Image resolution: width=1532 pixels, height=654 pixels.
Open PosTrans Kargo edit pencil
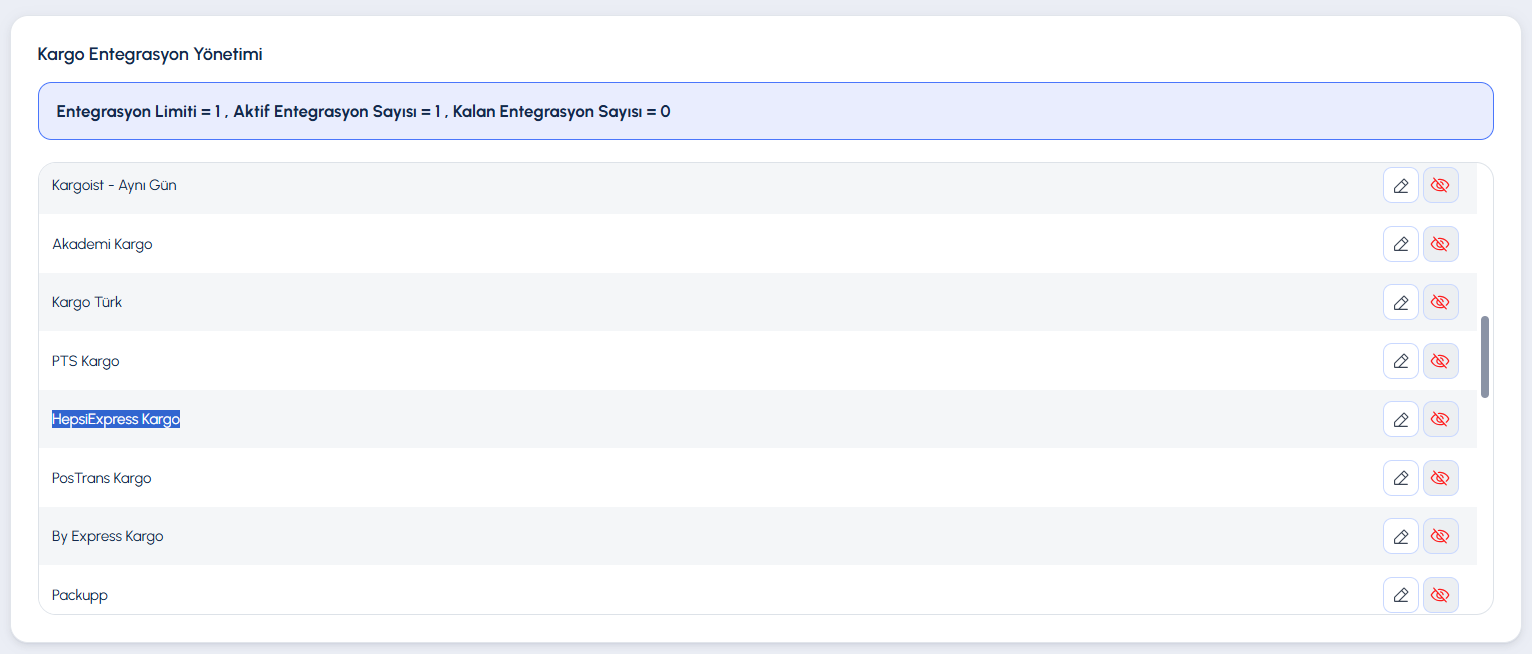point(1400,478)
